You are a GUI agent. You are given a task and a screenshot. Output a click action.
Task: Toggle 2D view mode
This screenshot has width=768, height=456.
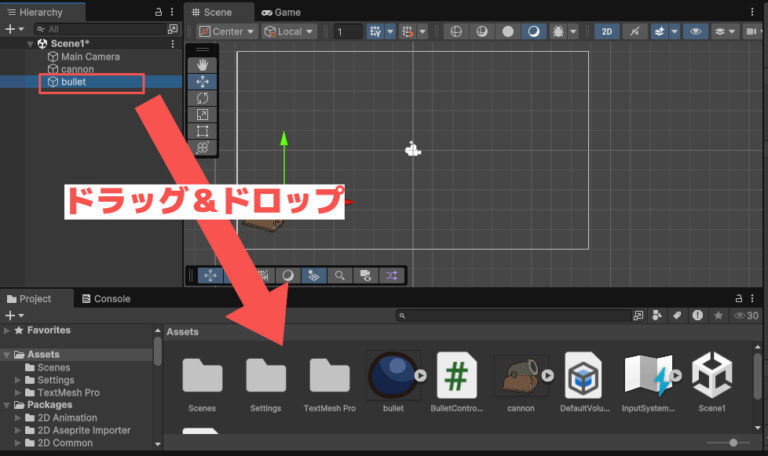(607, 32)
